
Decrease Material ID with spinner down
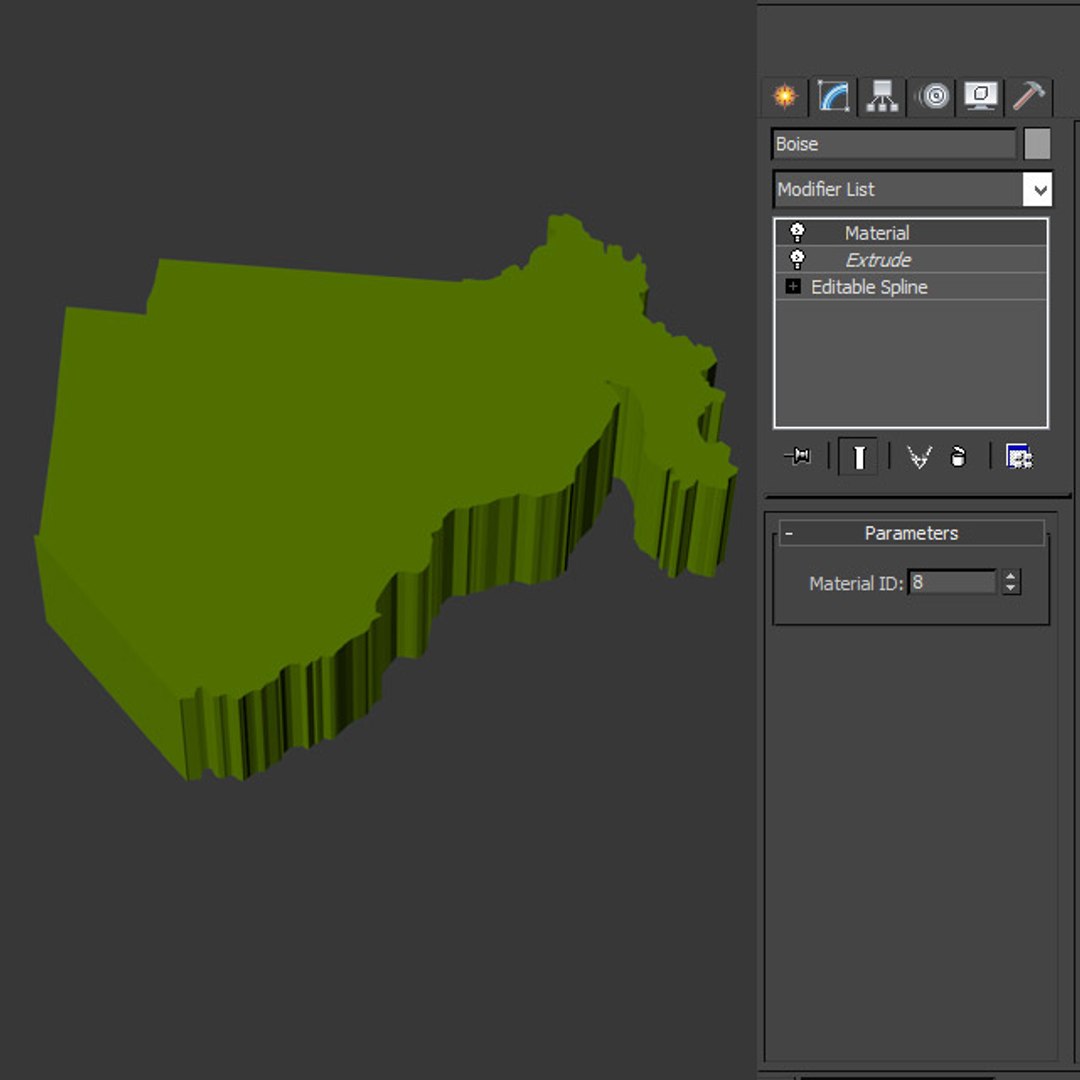(x=1010, y=588)
